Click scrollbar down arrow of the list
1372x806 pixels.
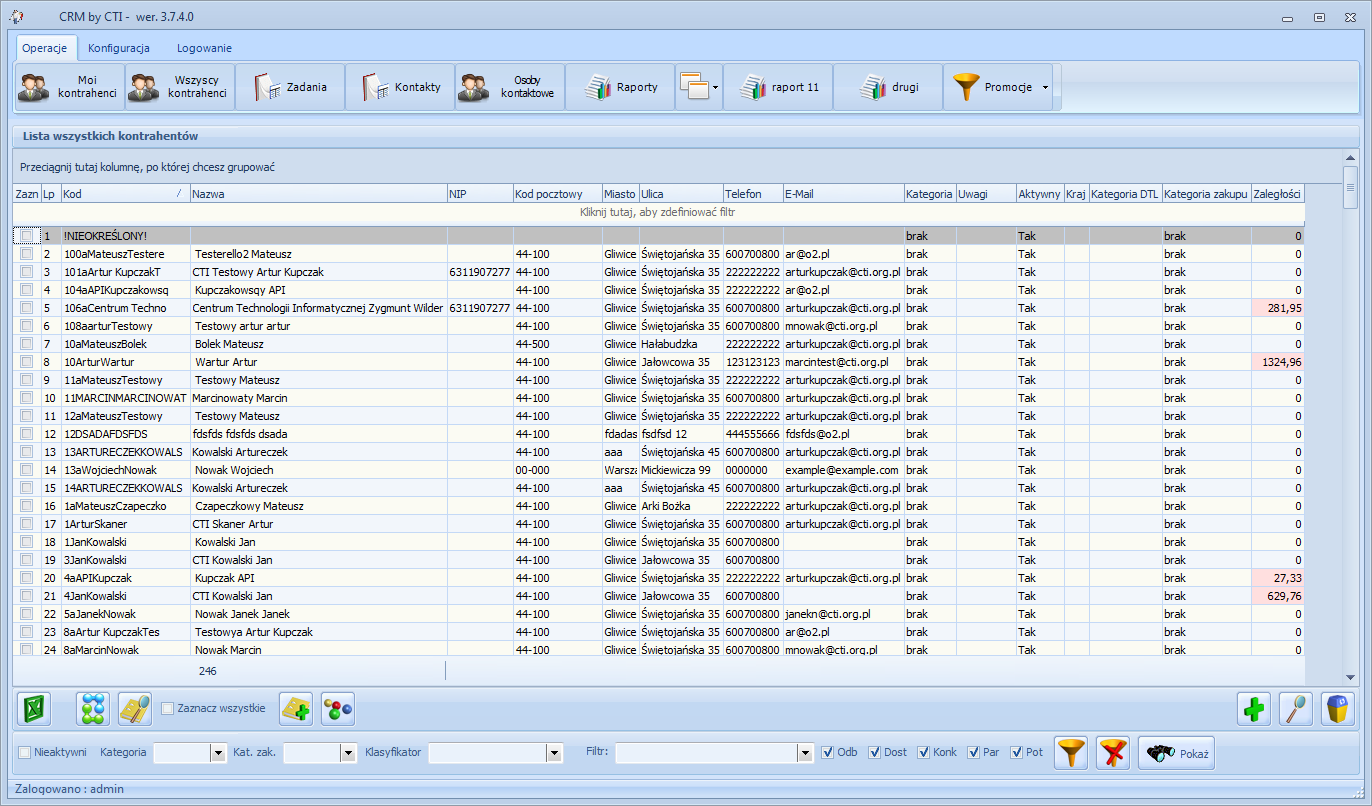coord(1349,676)
